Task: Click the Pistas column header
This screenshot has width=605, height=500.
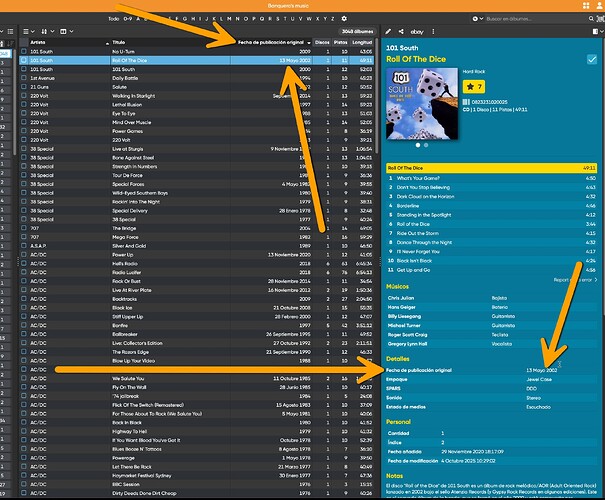Action: coord(341,42)
